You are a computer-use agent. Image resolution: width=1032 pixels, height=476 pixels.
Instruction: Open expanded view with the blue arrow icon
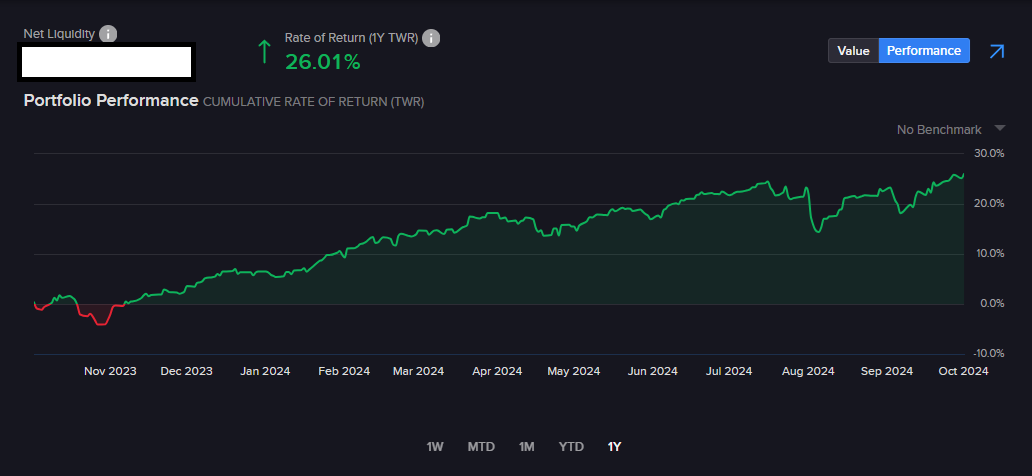(997, 51)
